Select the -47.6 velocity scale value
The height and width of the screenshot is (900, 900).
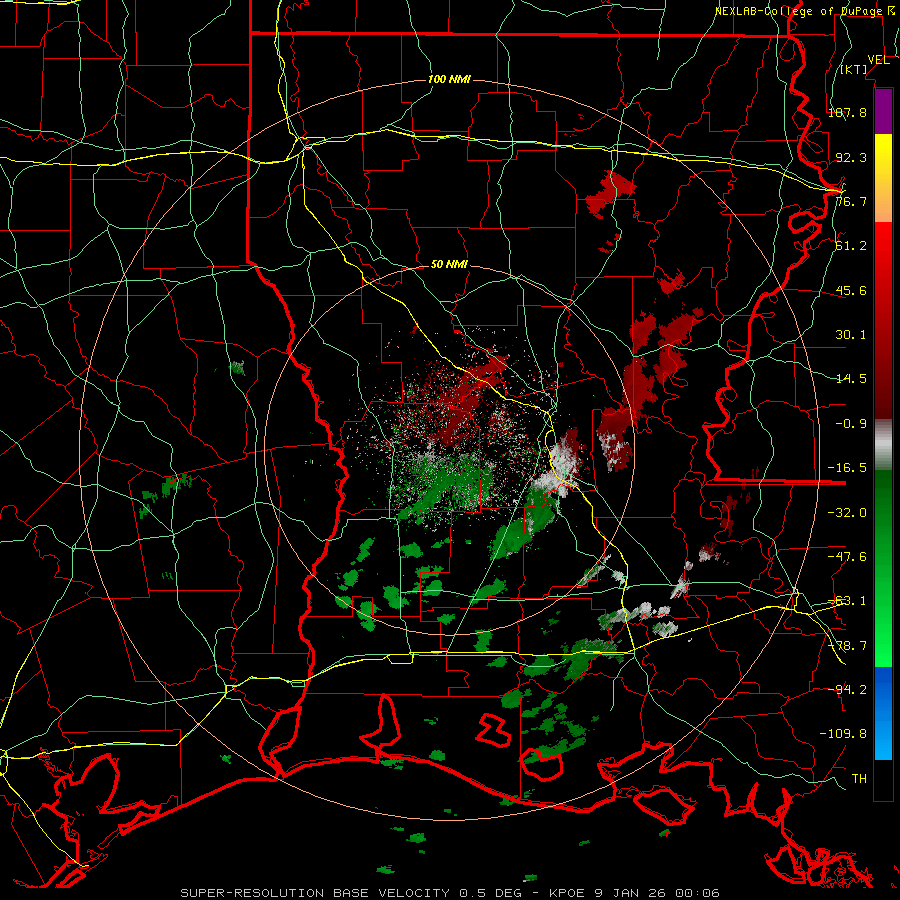[847, 557]
